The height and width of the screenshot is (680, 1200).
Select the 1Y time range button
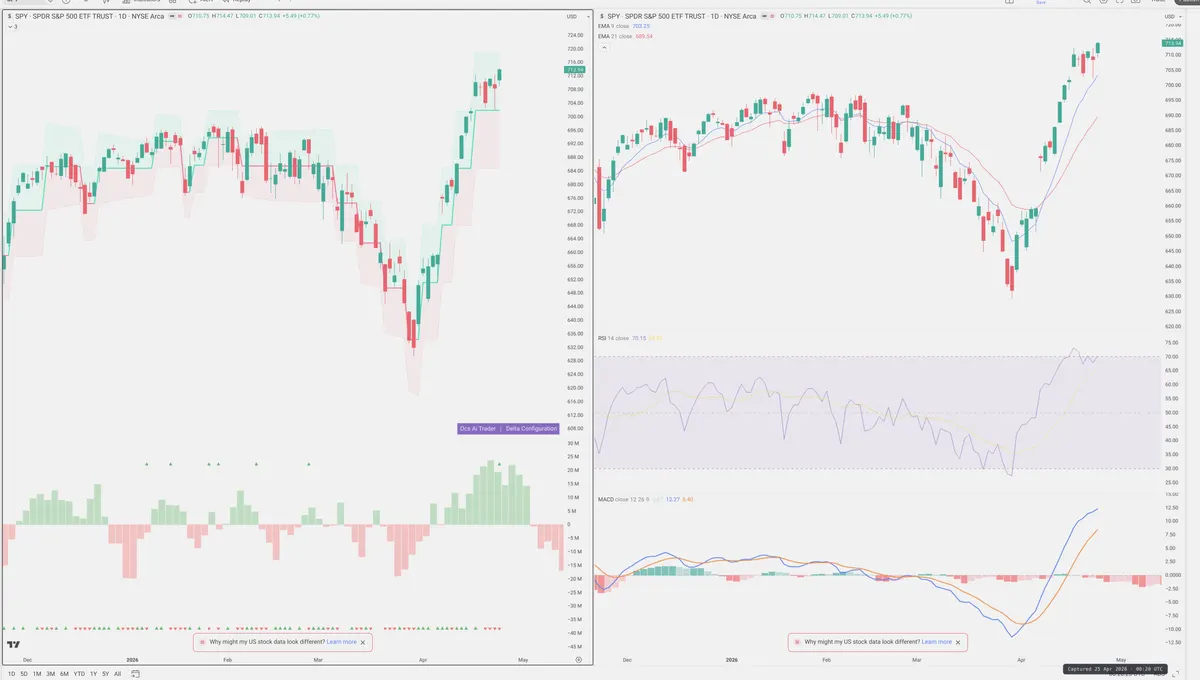tap(93, 674)
